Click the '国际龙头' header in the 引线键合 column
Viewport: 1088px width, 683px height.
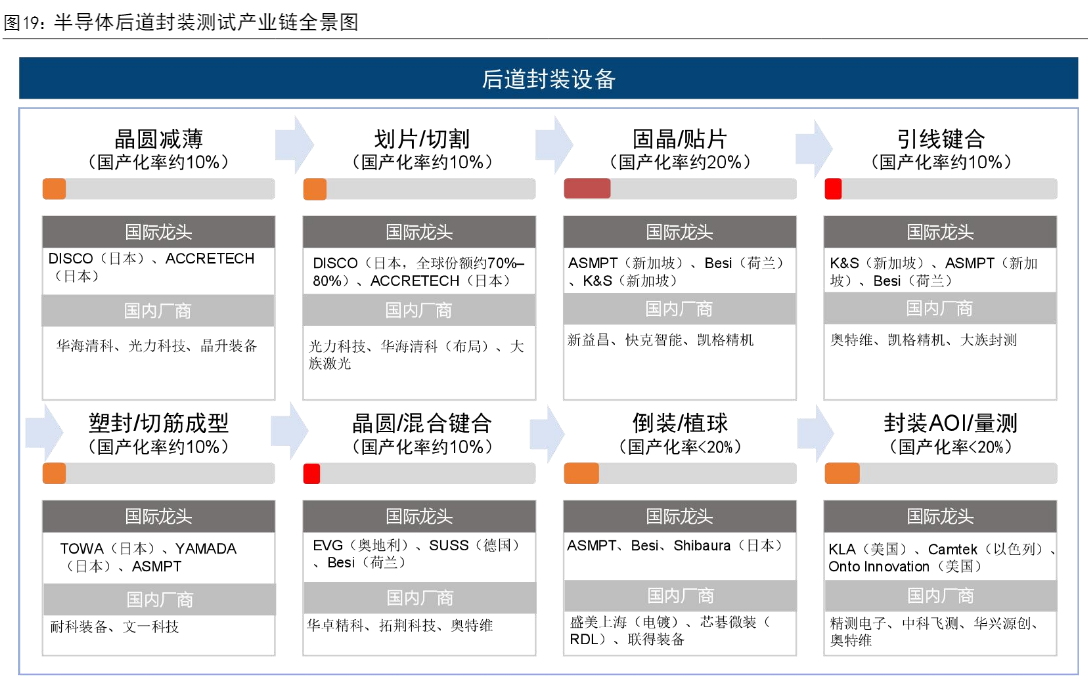(940, 232)
